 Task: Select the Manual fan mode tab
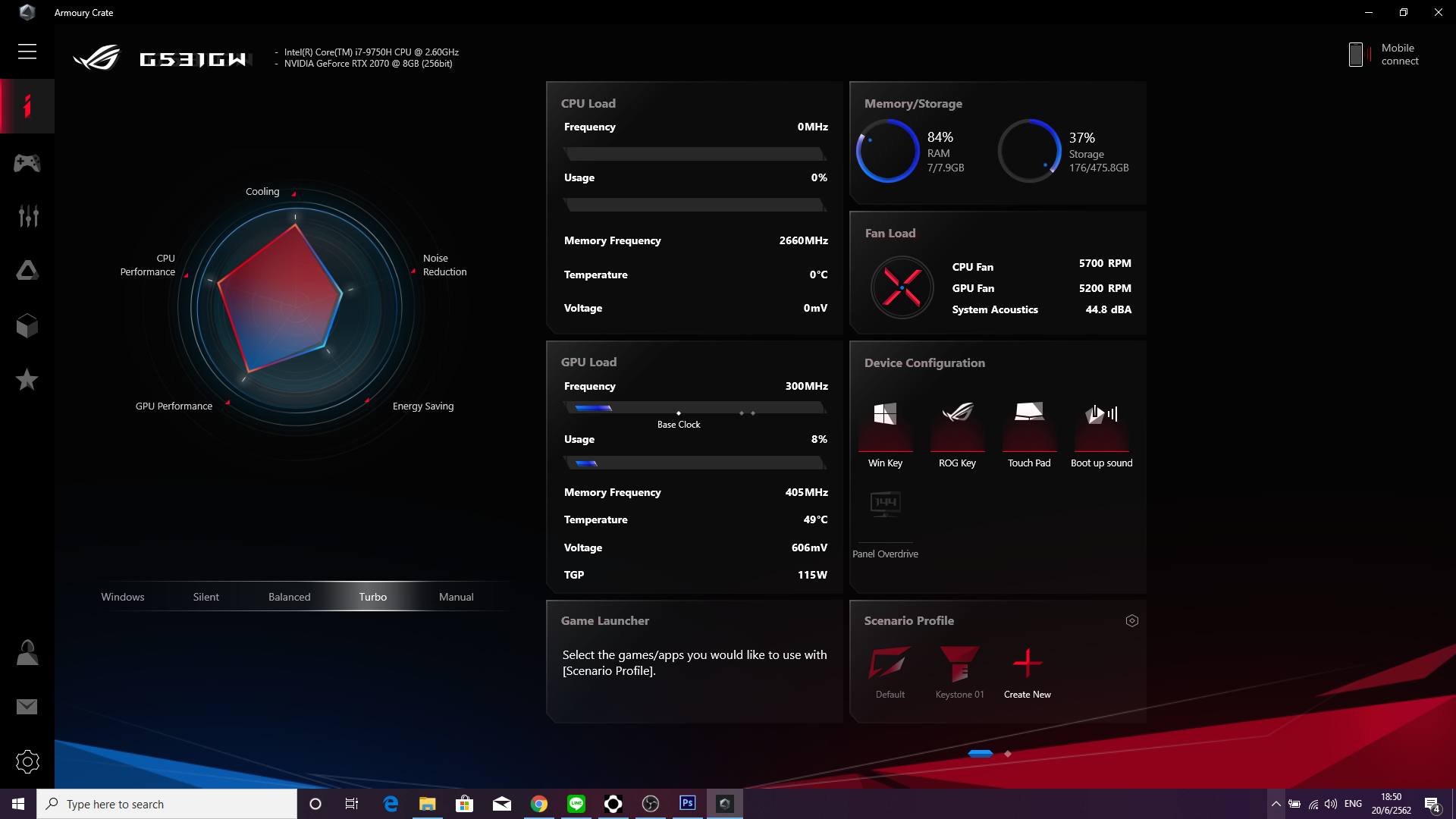[x=457, y=597]
